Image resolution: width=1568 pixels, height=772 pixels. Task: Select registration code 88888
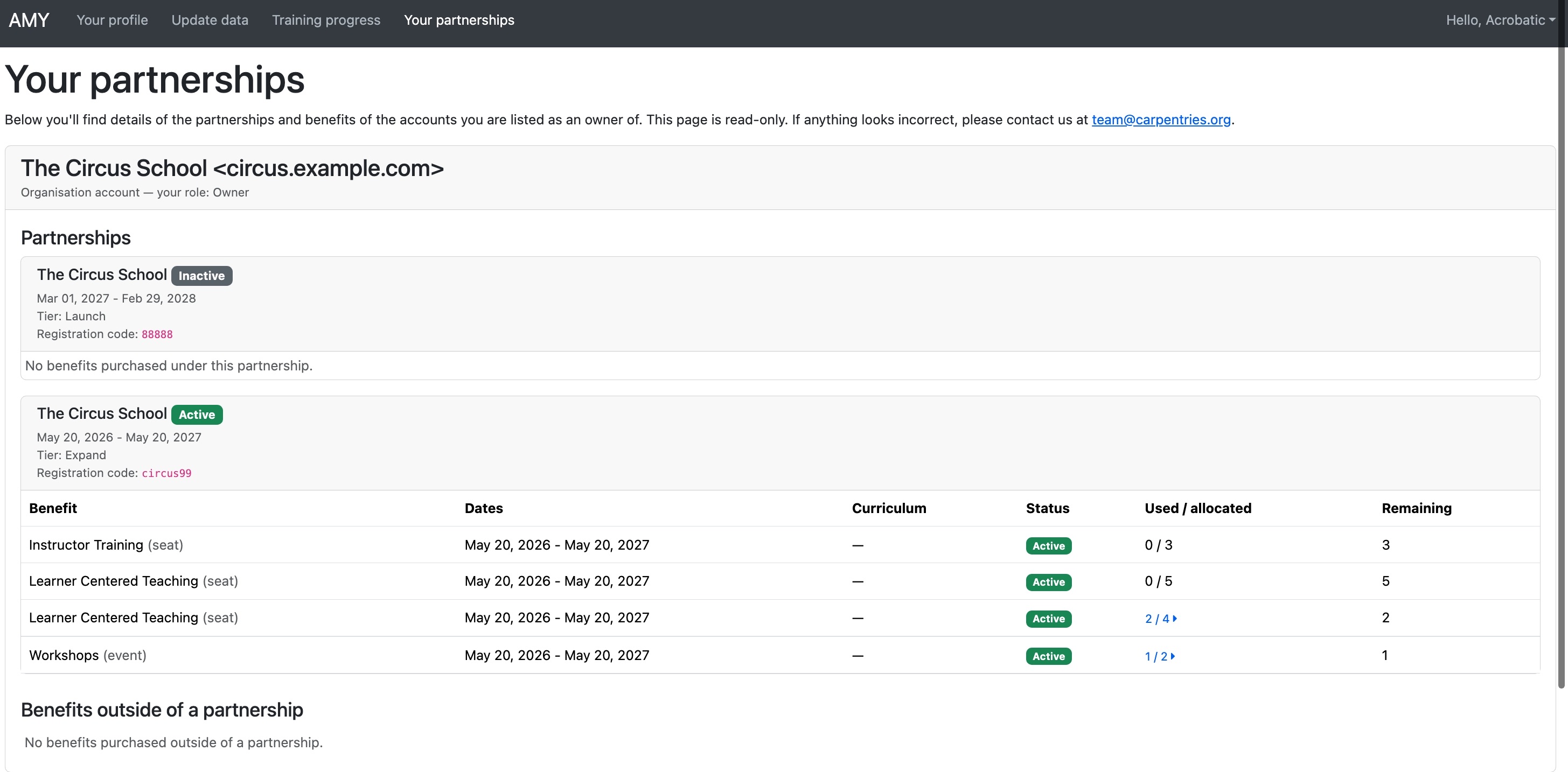click(157, 334)
